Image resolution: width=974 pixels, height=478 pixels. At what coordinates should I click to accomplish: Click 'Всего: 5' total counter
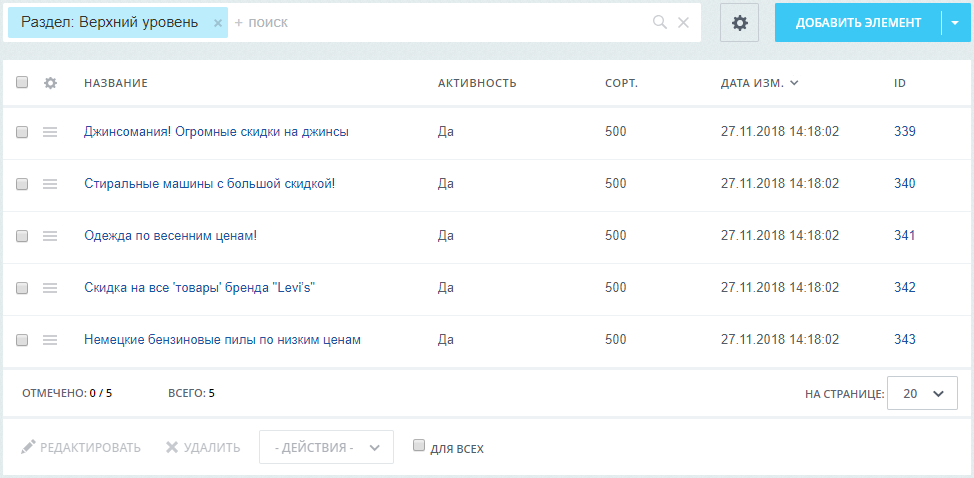191,393
